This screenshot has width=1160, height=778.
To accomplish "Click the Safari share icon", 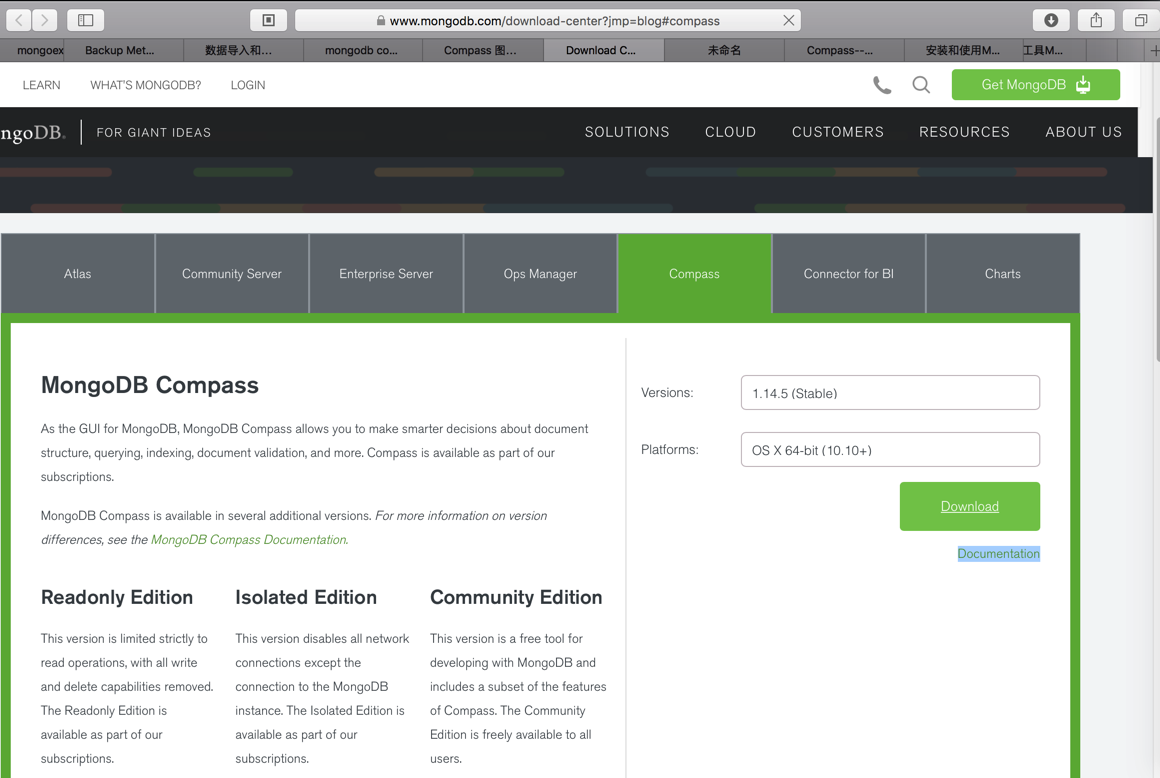I will pyautogui.click(x=1096, y=20).
